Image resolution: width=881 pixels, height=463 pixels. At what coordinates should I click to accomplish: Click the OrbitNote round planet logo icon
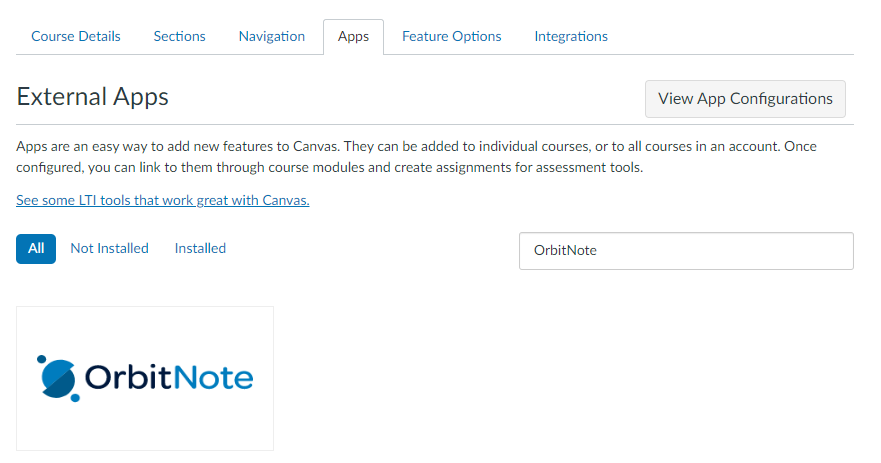60,377
